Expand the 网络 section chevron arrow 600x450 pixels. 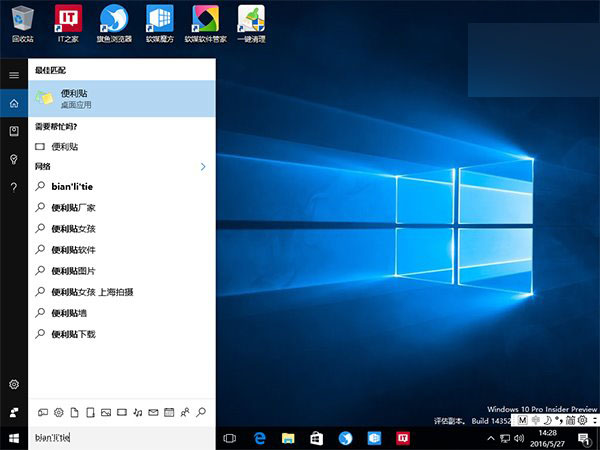(203, 166)
